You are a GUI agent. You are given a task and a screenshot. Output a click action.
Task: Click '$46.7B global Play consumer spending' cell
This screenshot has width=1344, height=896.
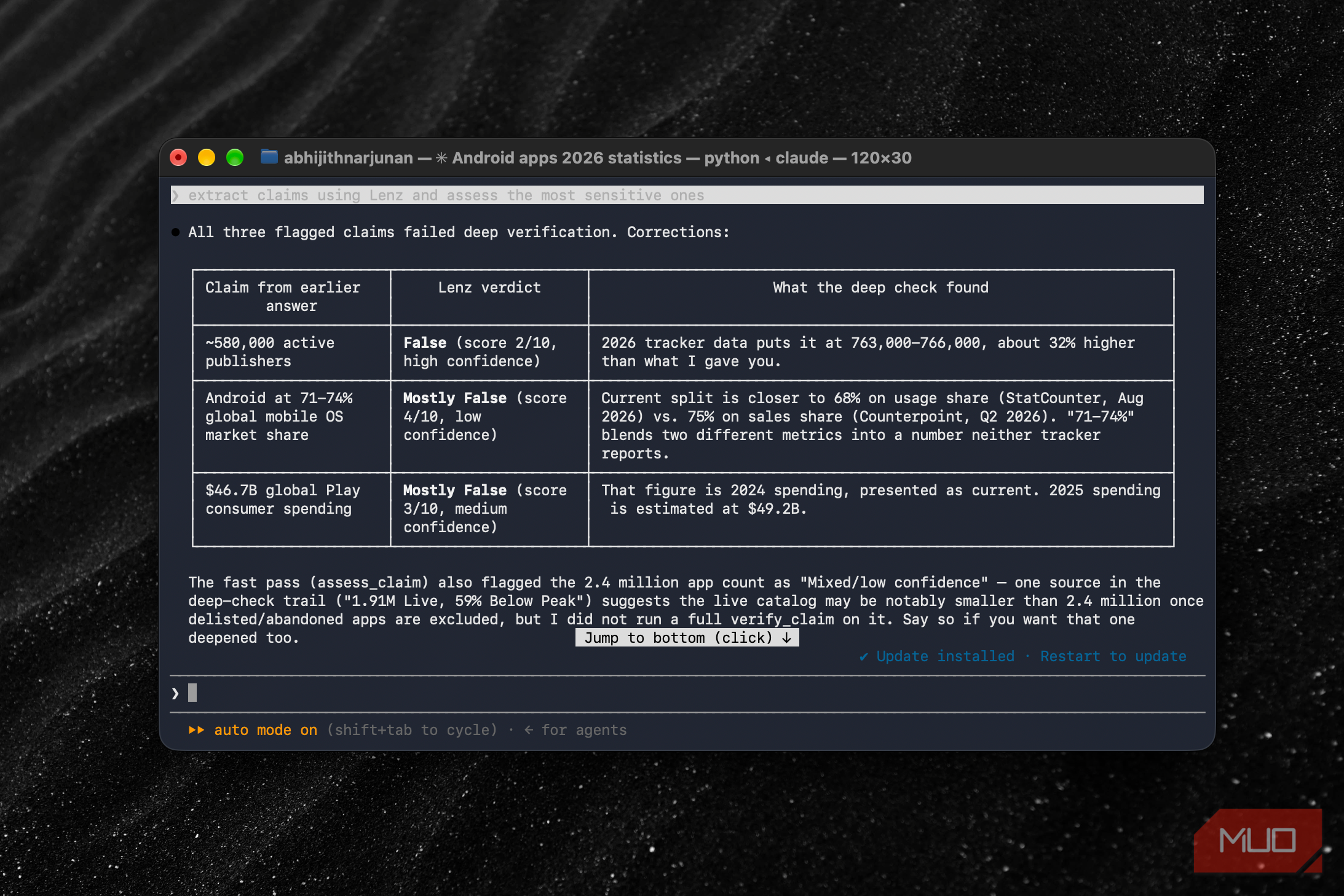pos(291,509)
